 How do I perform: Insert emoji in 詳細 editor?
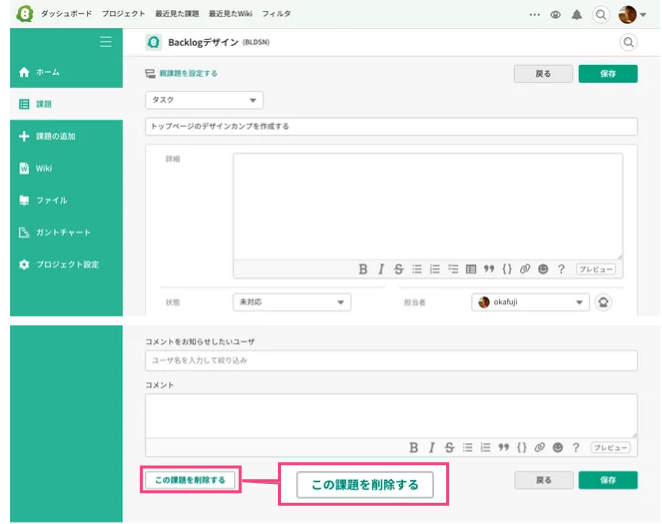pyautogui.click(x=543, y=269)
